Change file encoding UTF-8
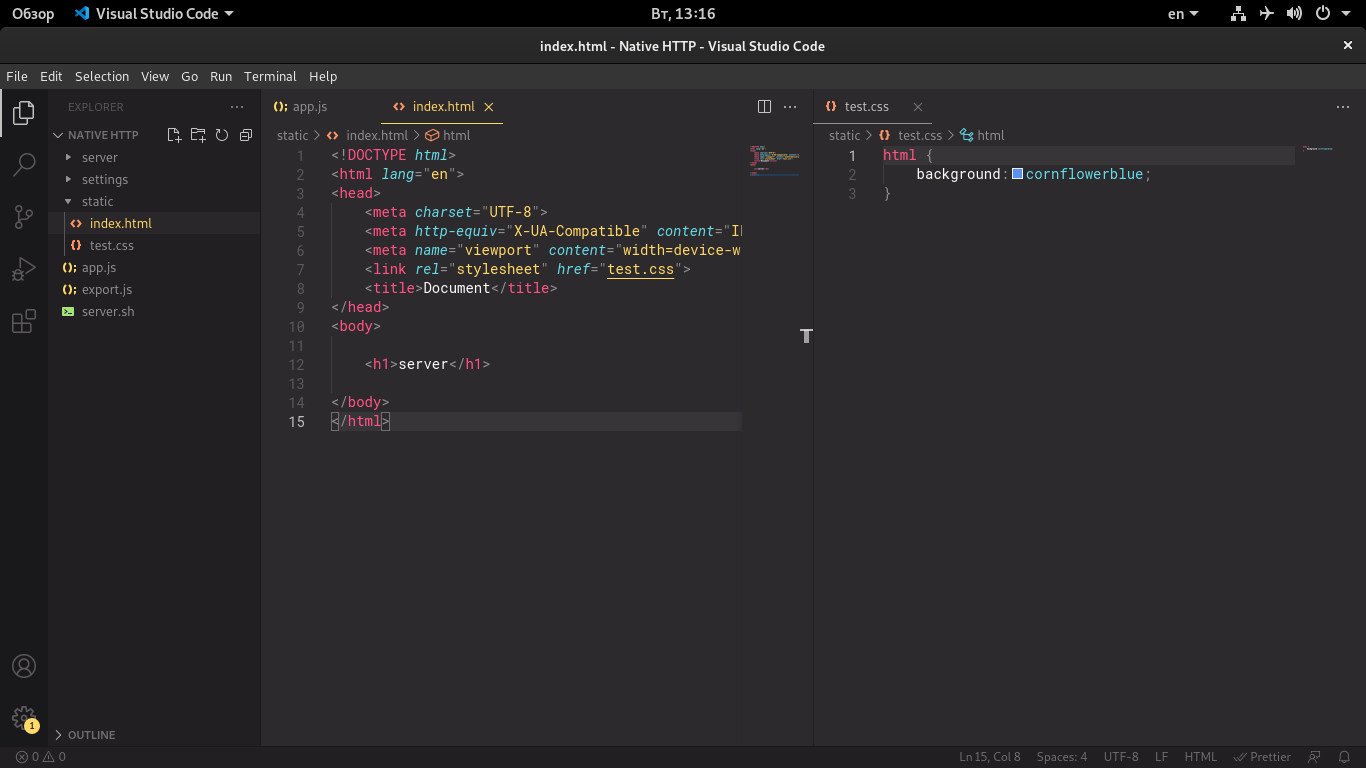The height and width of the screenshot is (768, 1366). coord(1121,757)
